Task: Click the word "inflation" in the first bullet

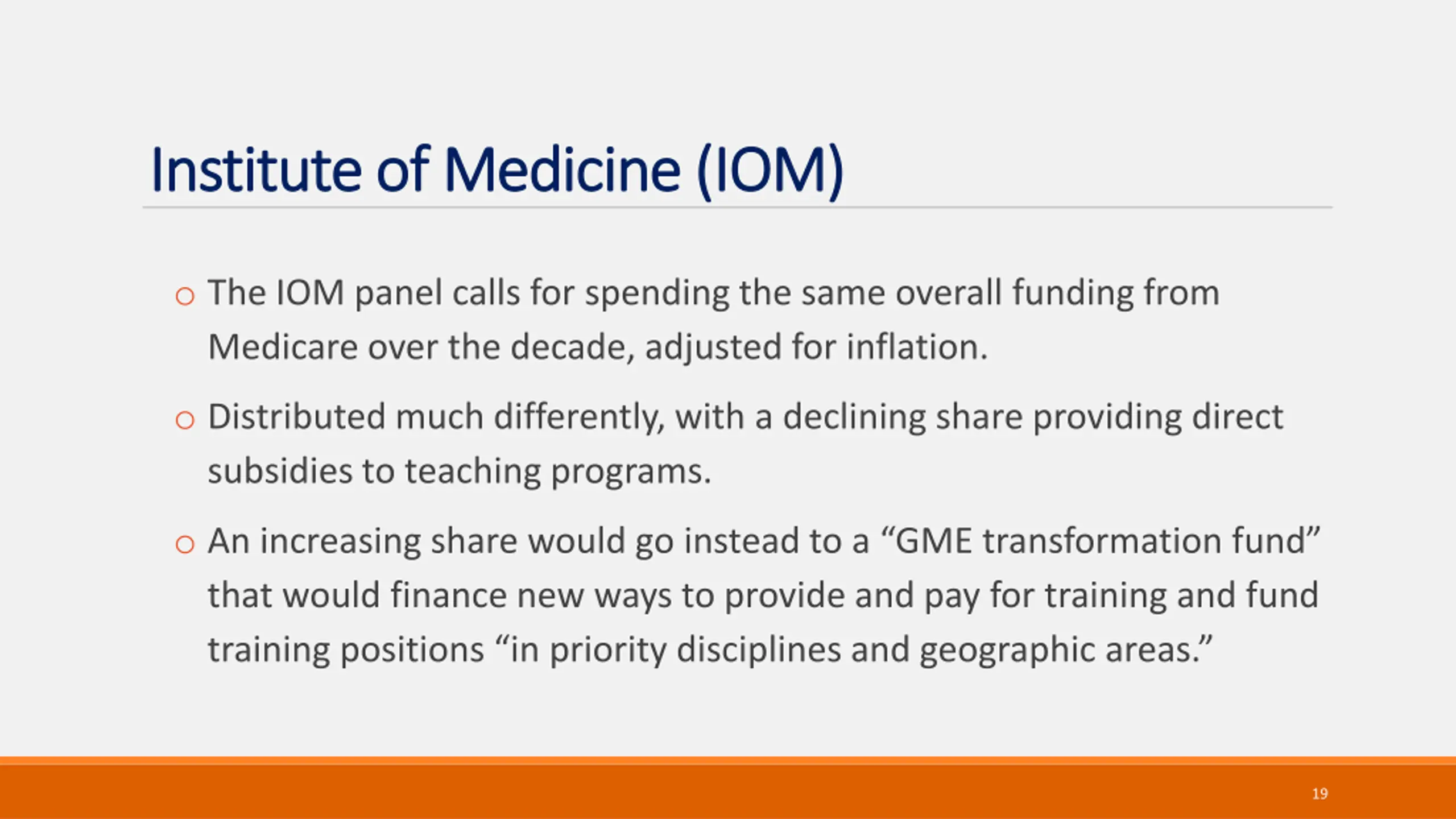Action: [x=917, y=347]
